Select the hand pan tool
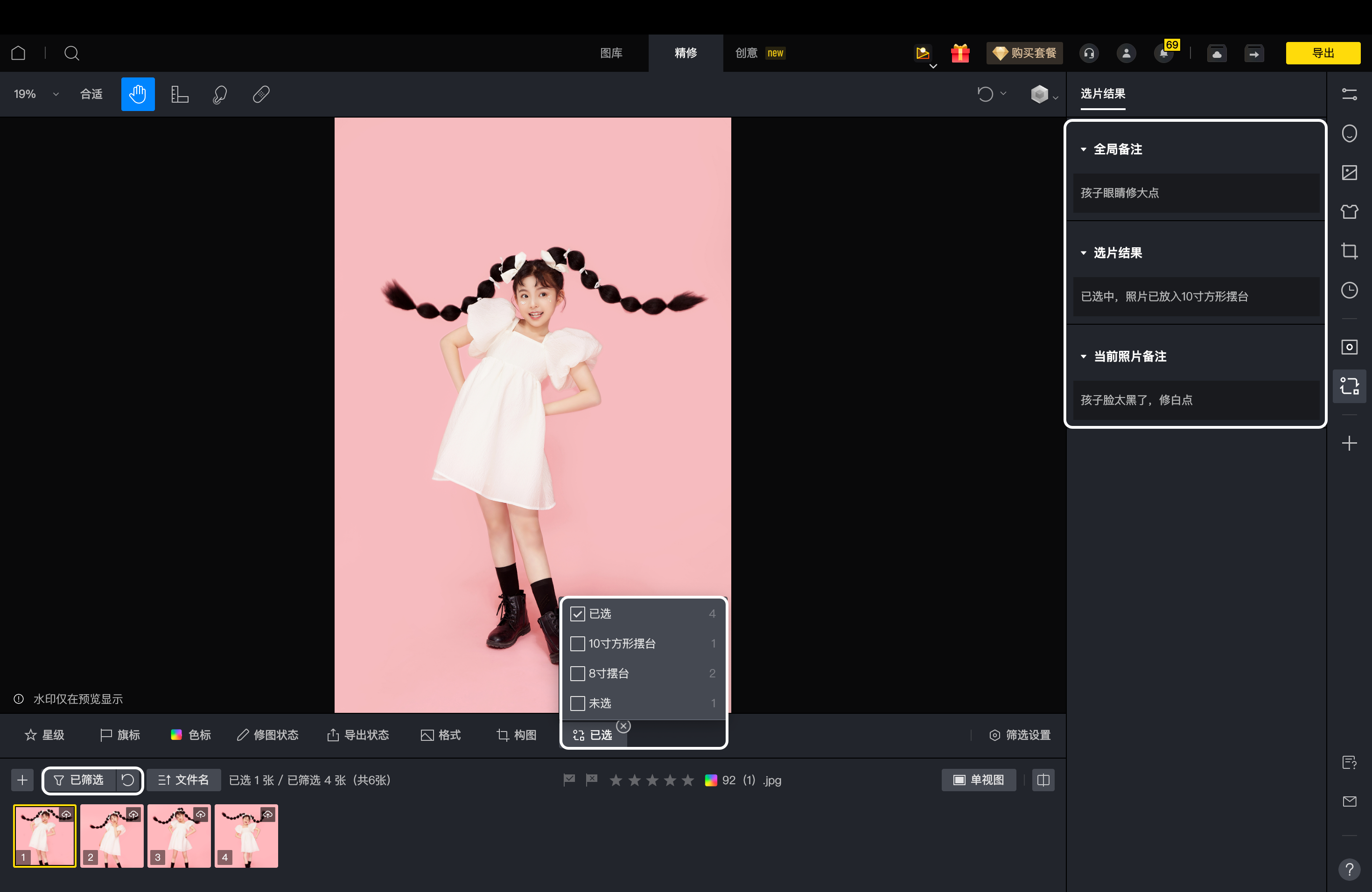The image size is (1372, 892). pos(138,94)
